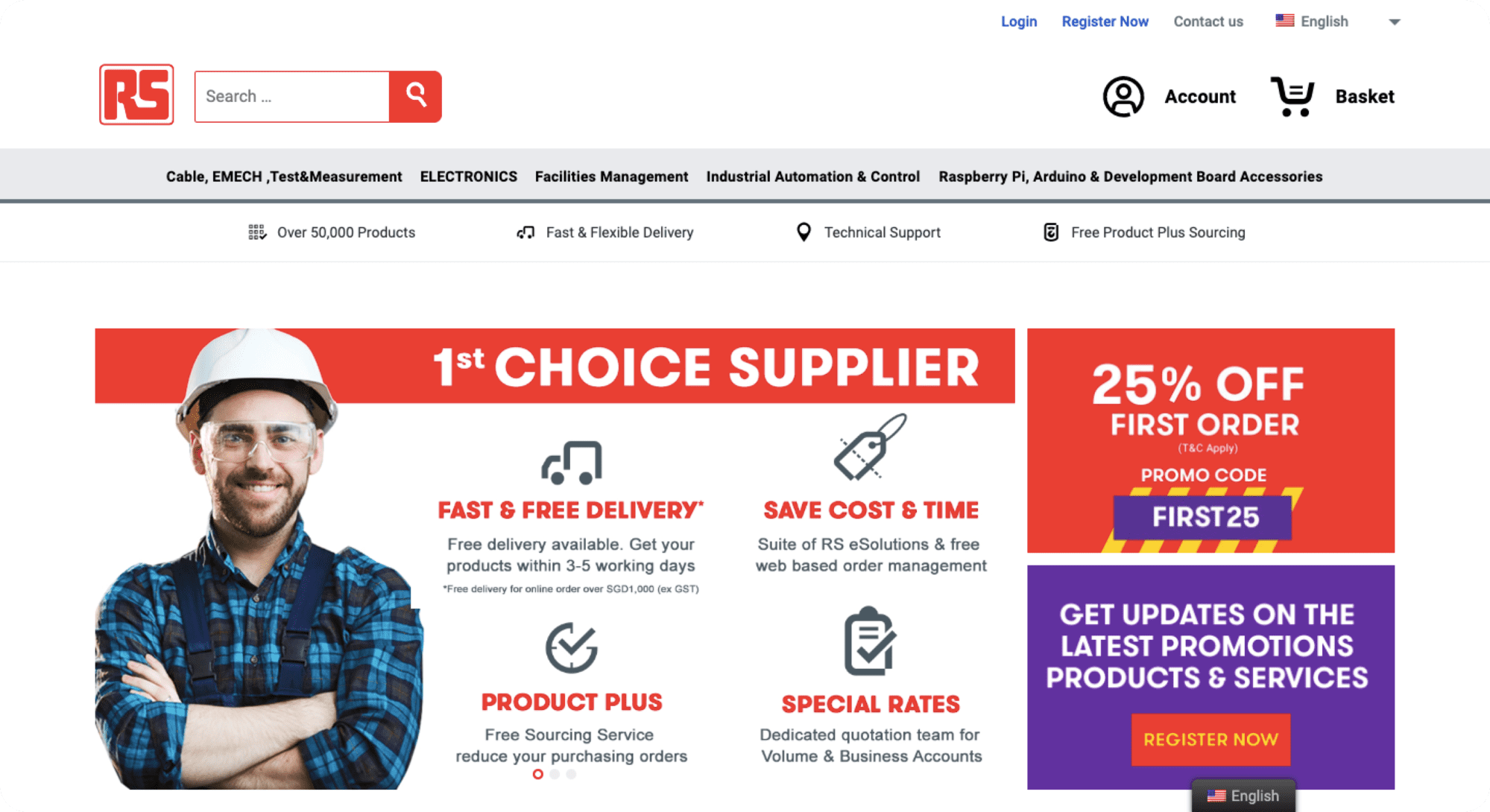Open the Cable, EMECH, Test&Measurement menu
This screenshot has height=812, width=1490.
(283, 177)
